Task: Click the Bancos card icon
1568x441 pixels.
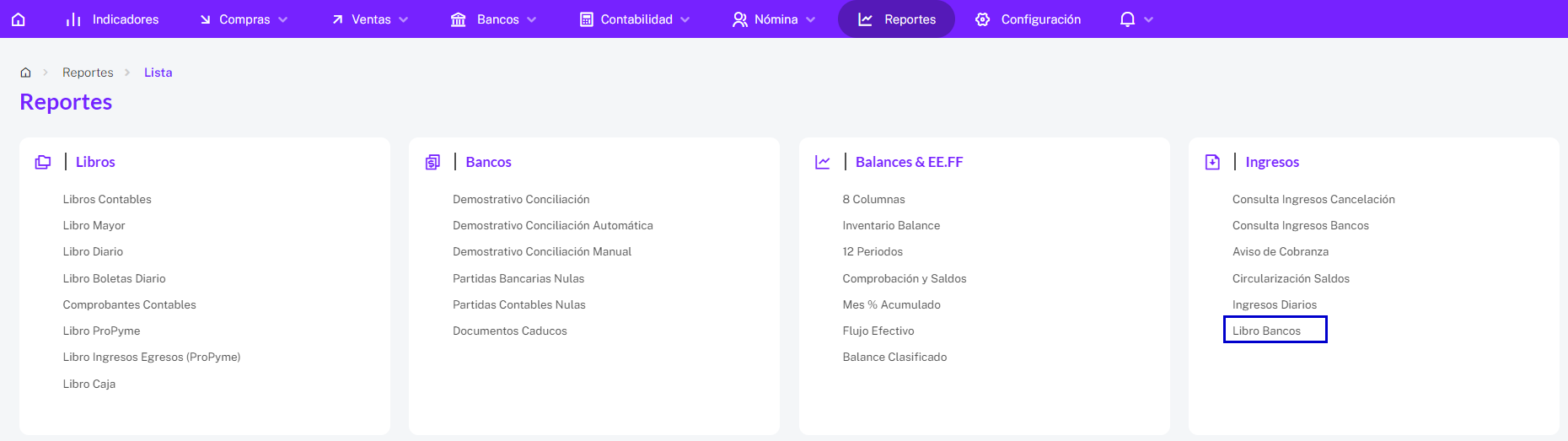Action: (432, 162)
